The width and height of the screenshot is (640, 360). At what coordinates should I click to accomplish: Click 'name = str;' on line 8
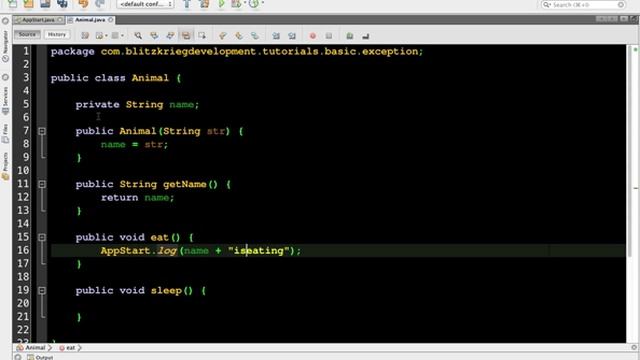point(134,144)
